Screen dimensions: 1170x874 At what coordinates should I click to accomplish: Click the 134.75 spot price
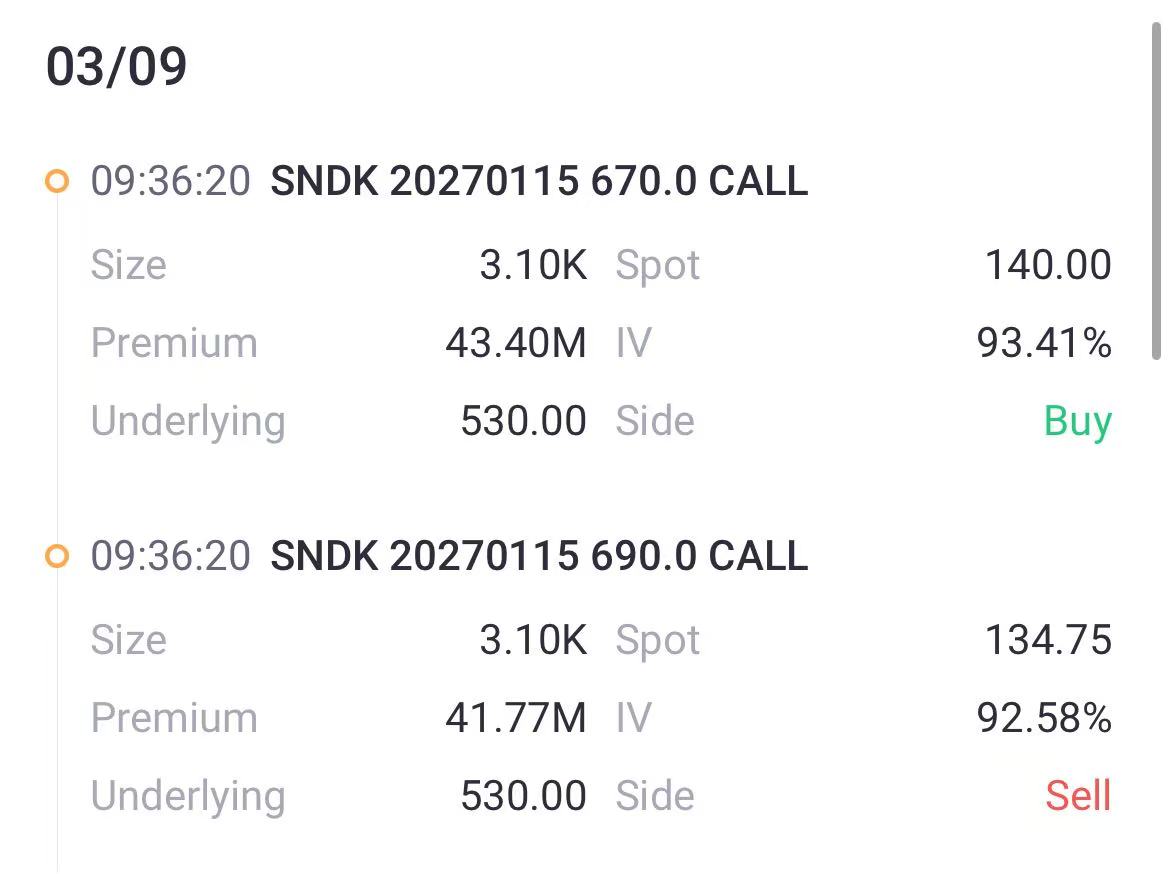(x=1048, y=640)
